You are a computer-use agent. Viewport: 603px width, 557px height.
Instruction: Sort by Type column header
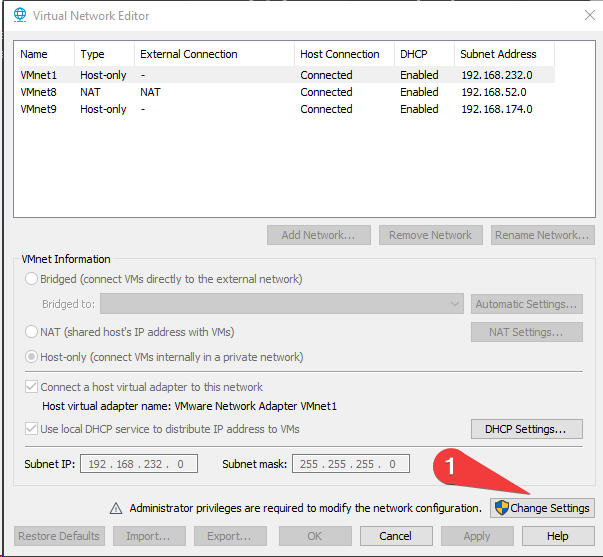pyautogui.click(x=104, y=54)
